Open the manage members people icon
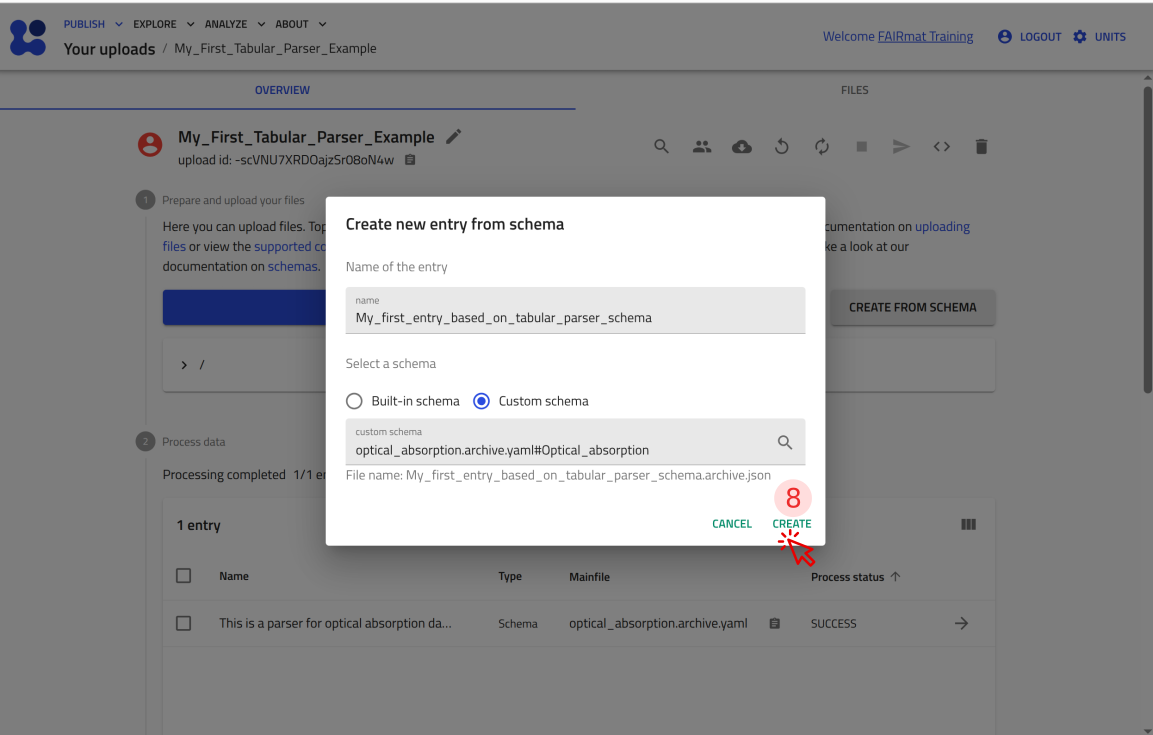The image size is (1153, 735). (x=702, y=147)
